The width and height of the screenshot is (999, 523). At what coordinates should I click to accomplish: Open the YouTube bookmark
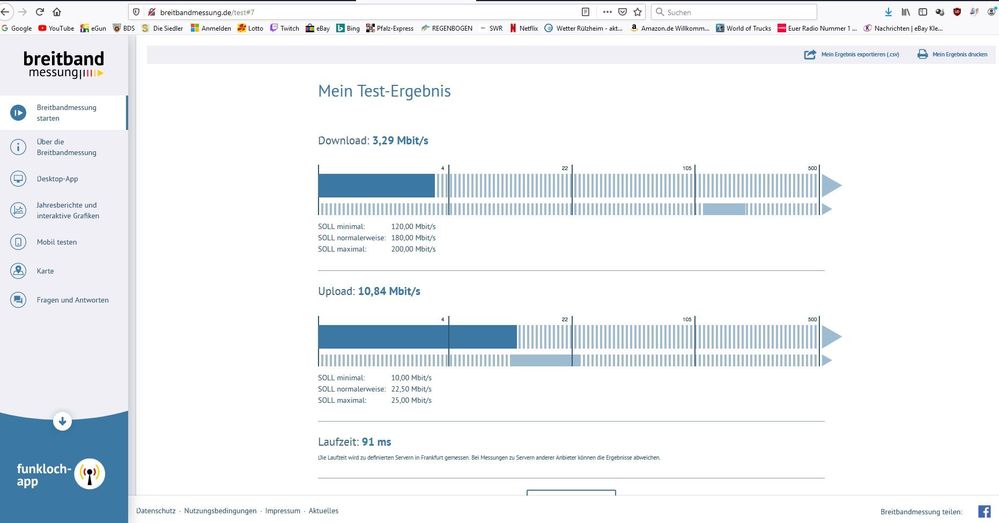(56, 29)
